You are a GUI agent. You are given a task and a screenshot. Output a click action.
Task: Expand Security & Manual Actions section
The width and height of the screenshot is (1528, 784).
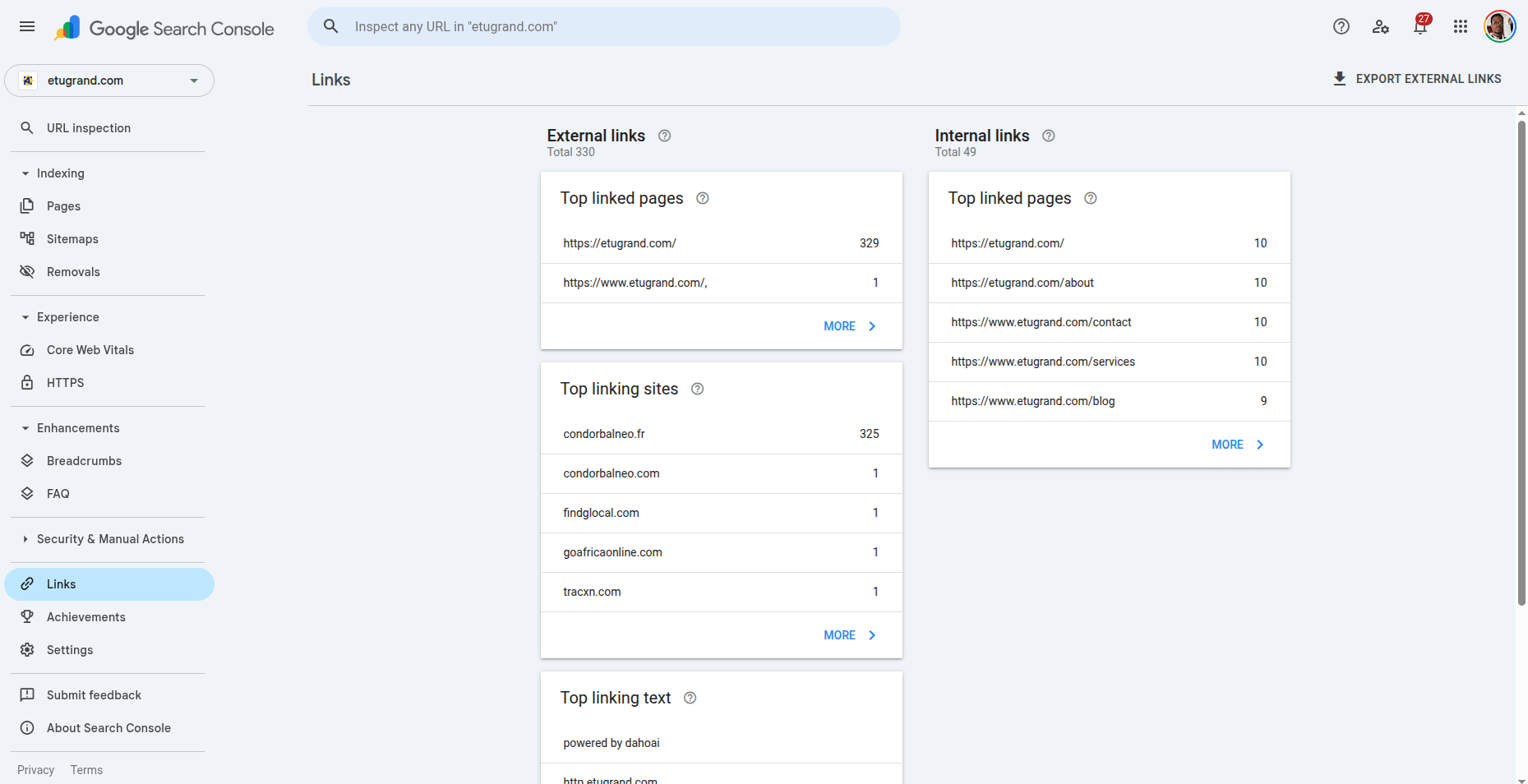pos(25,539)
